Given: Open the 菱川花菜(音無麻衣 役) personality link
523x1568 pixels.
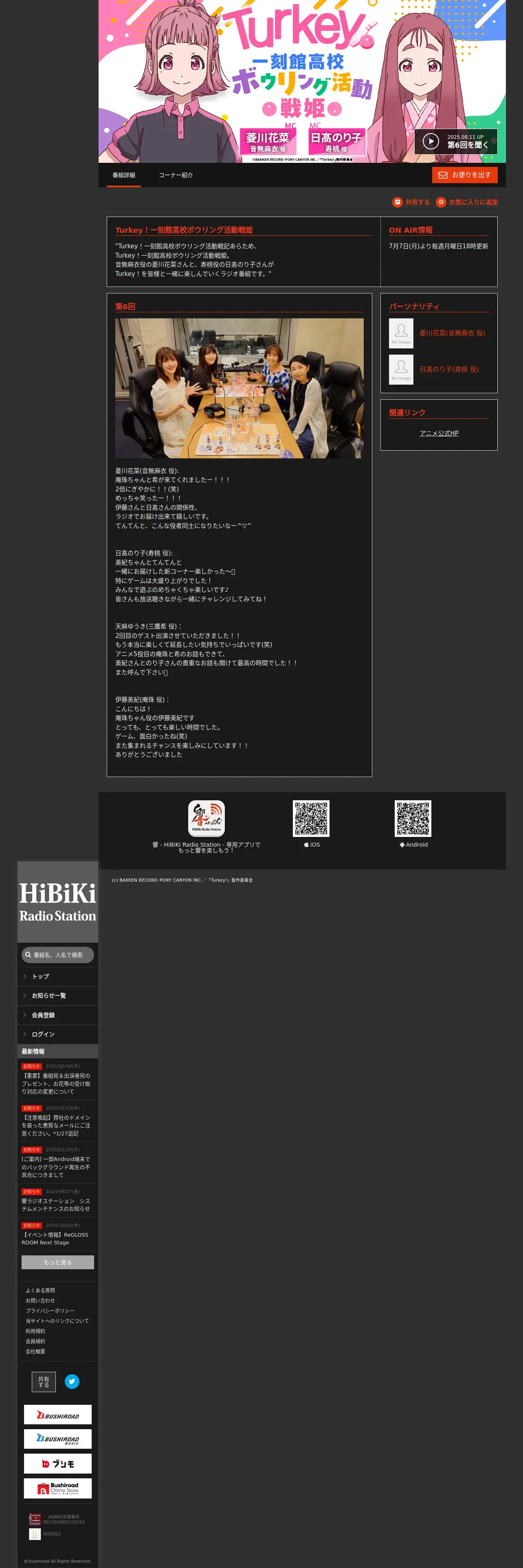Looking at the screenshot, I should (x=452, y=333).
